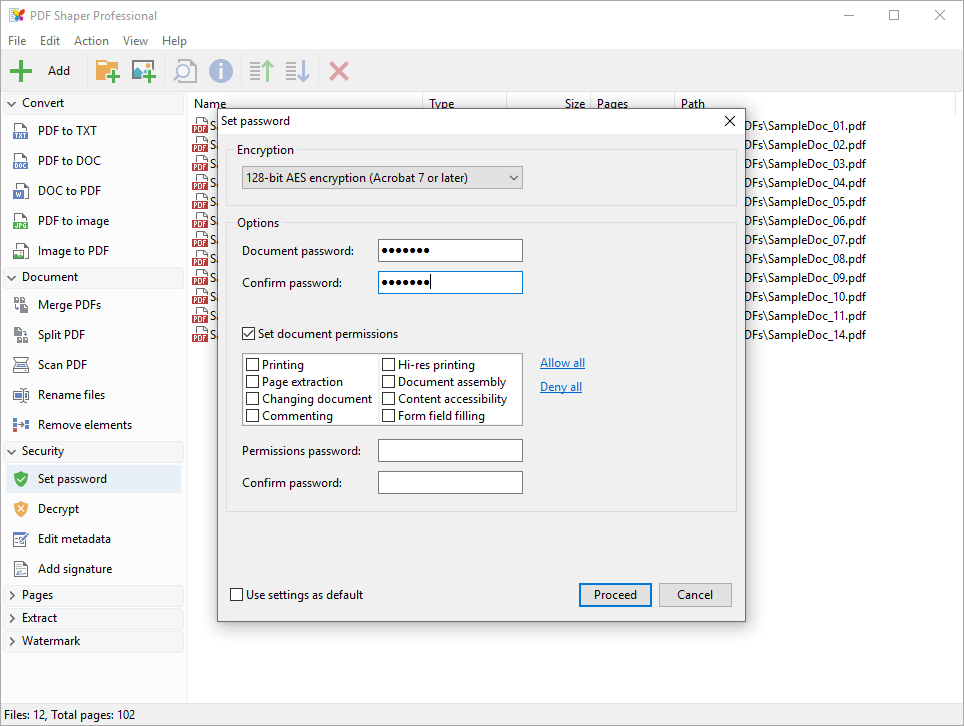Image resolution: width=964 pixels, height=726 pixels.
Task: Click the Add folder toolbar icon
Action: [x=107, y=71]
